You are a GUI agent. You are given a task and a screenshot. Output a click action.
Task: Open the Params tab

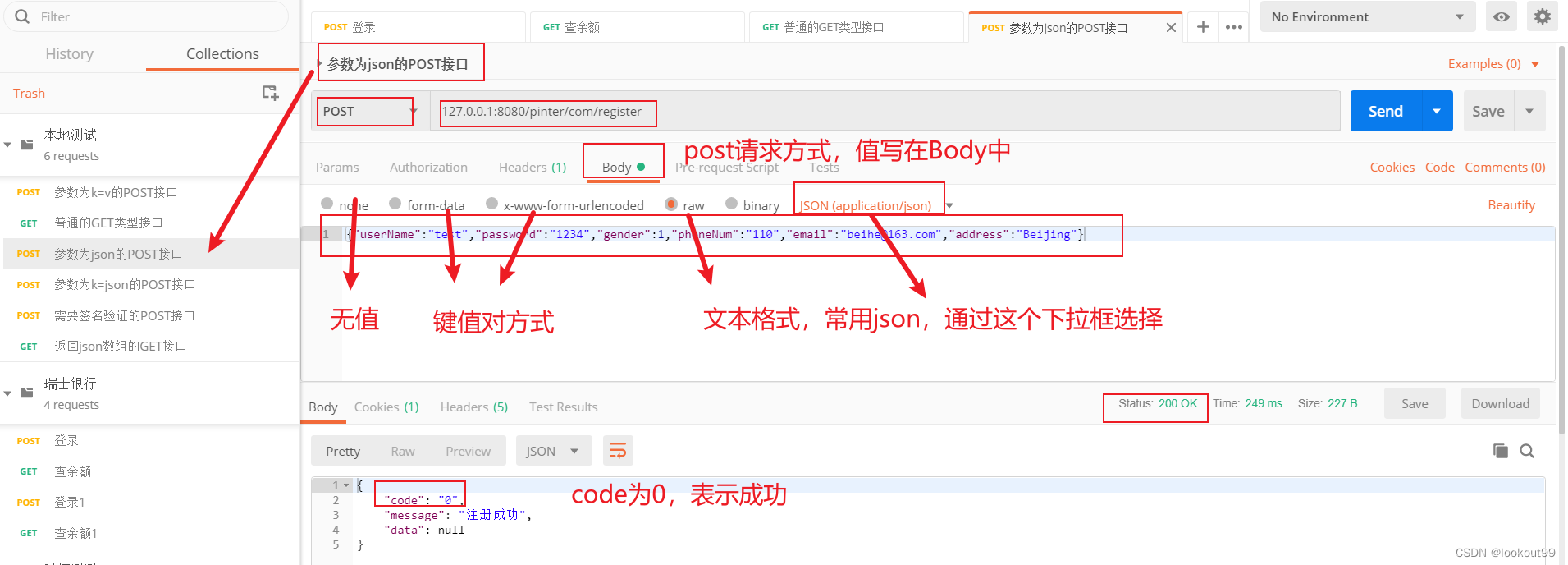click(337, 167)
